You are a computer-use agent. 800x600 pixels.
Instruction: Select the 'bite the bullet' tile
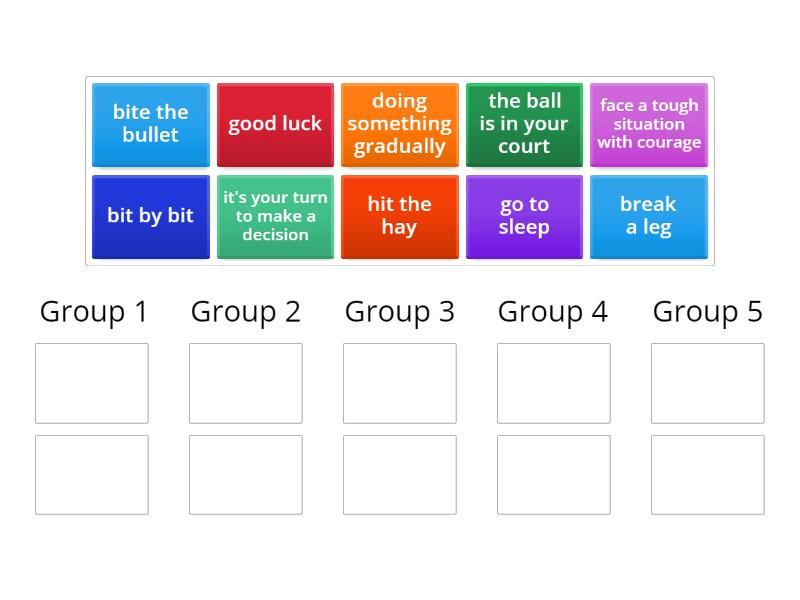pos(151,124)
